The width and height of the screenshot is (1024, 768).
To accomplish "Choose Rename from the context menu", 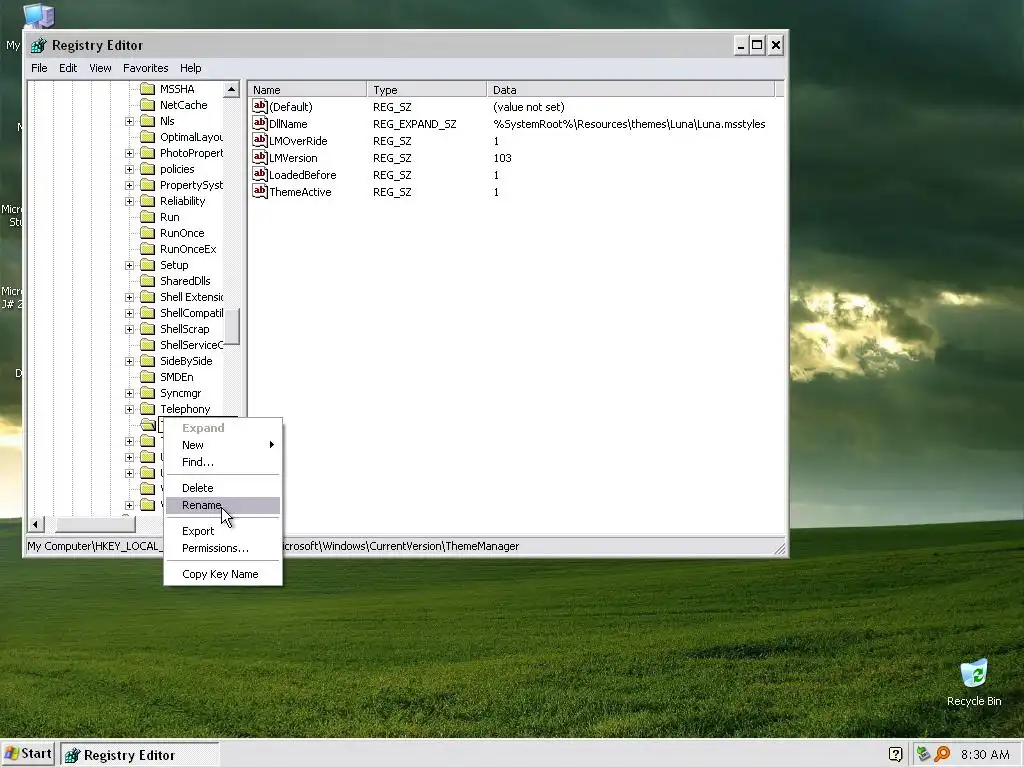I will pyautogui.click(x=223, y=505).
